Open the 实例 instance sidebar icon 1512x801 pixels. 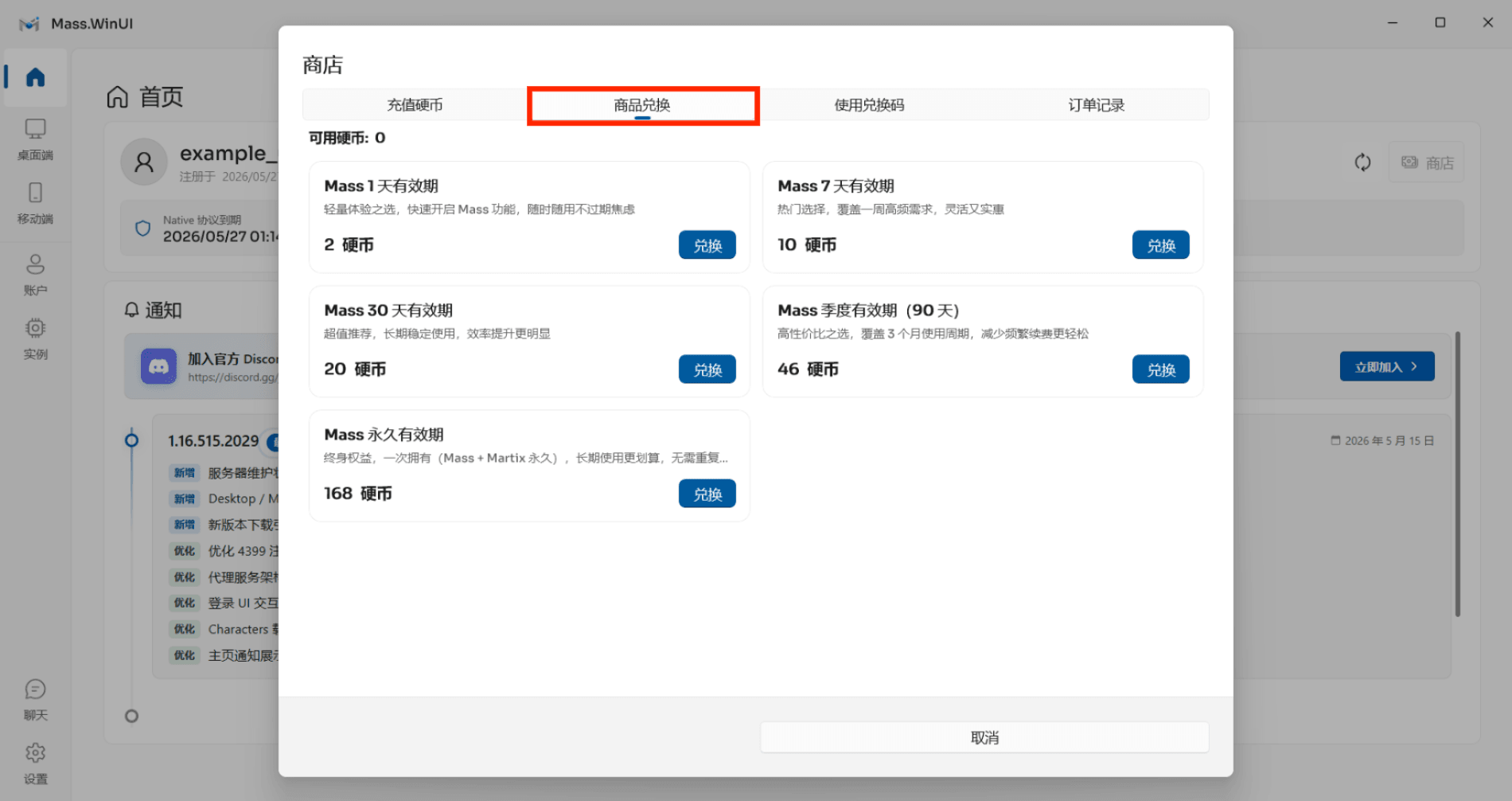[x=35, y=338]
